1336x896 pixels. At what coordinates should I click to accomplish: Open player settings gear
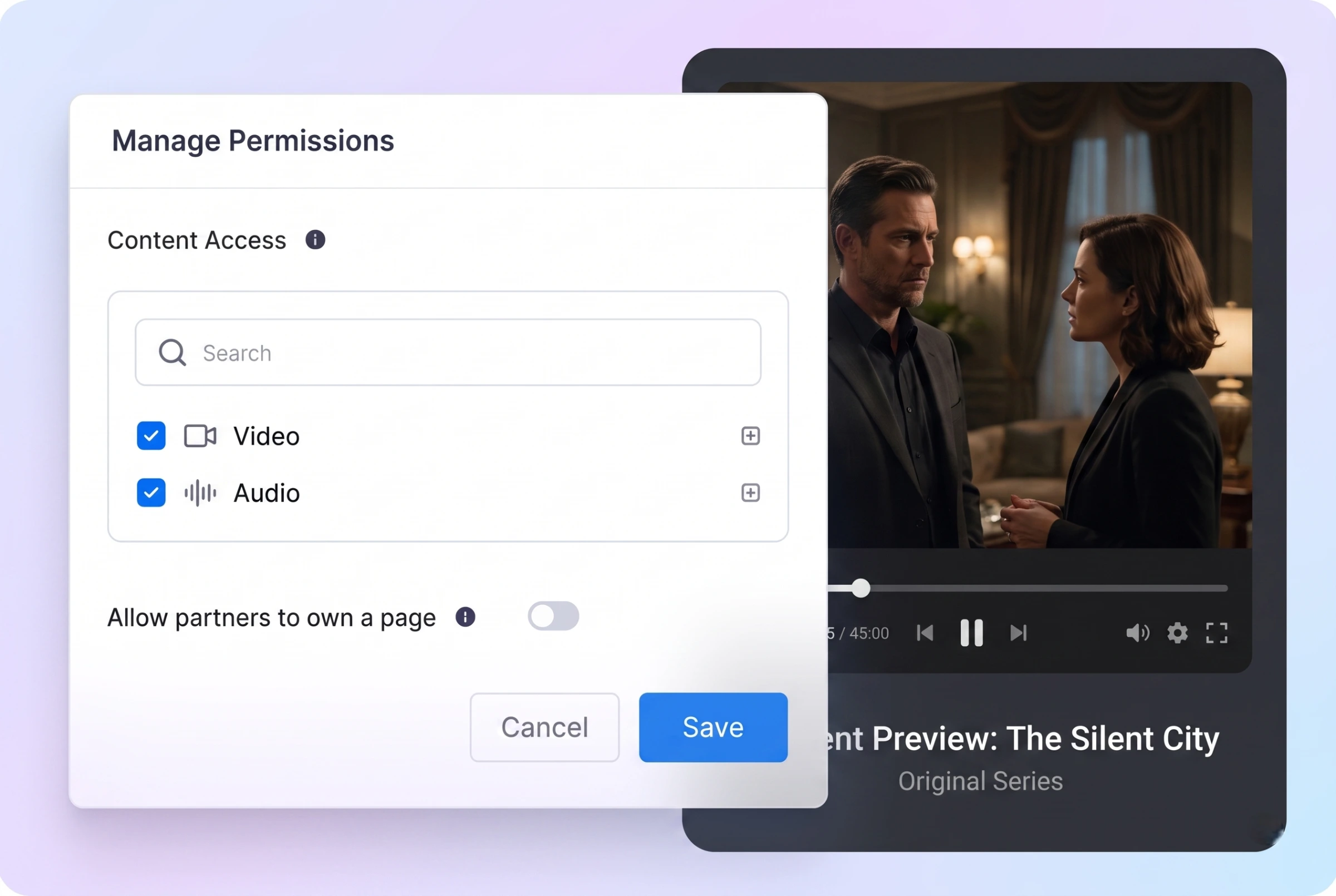(x=1177, y=633)
